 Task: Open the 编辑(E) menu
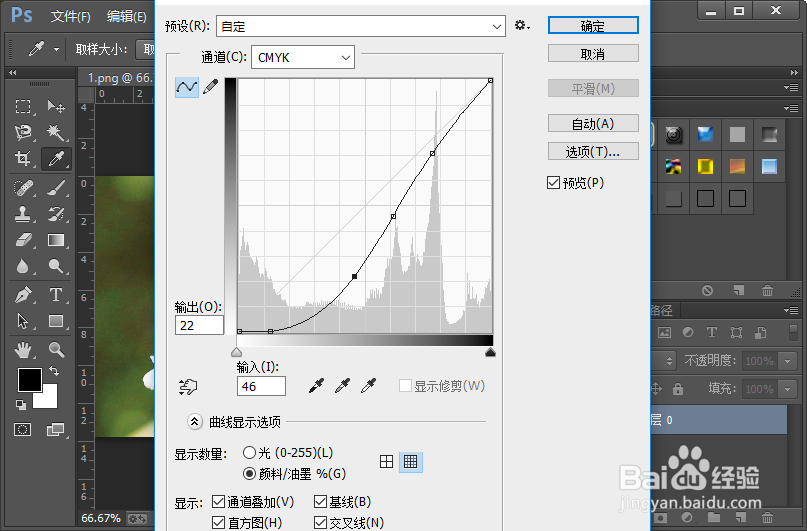tap(127, 16)
